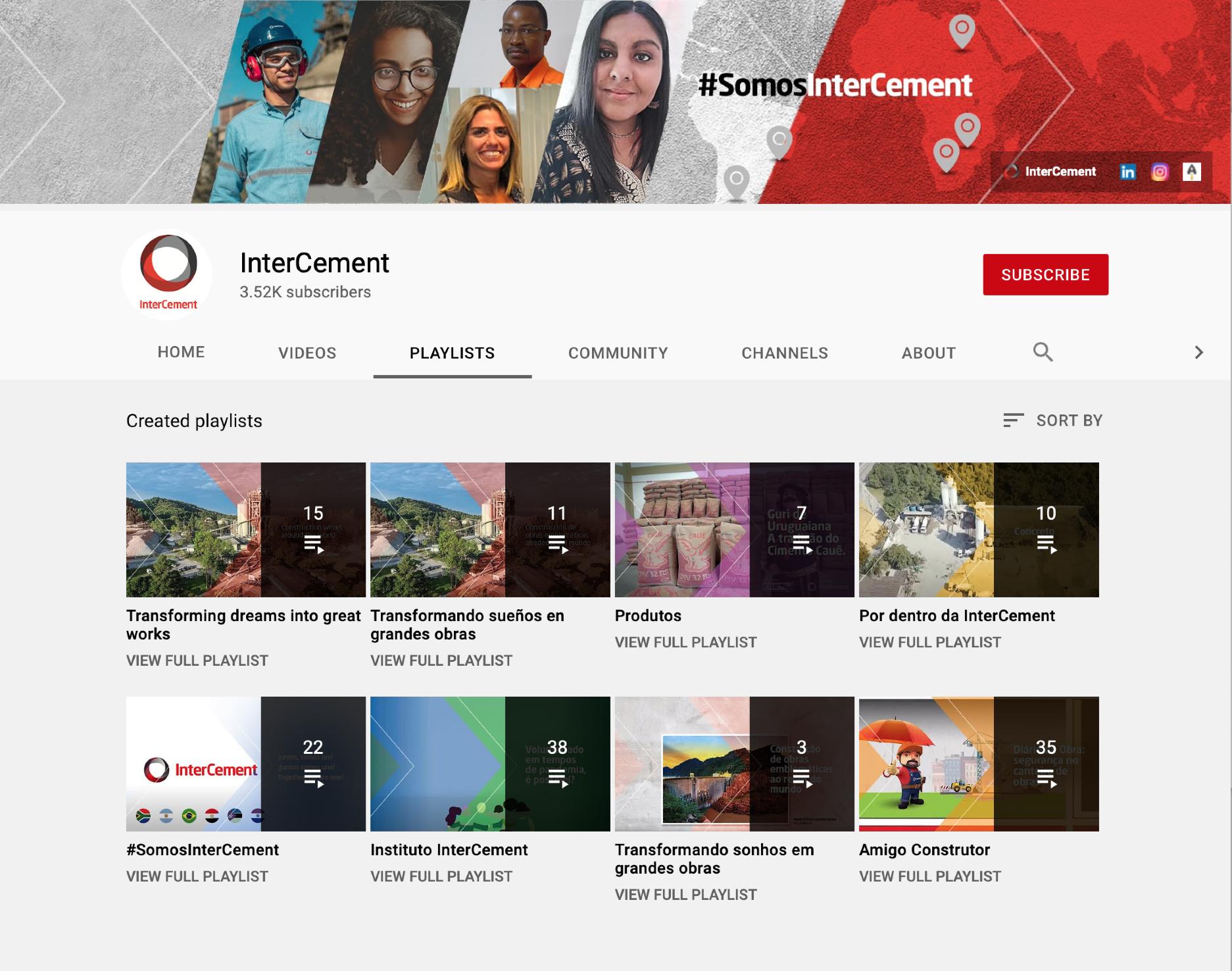Show more tabs with the right chevron
This screenshot has height=971, width=1232.
[x=1198, y=353]
